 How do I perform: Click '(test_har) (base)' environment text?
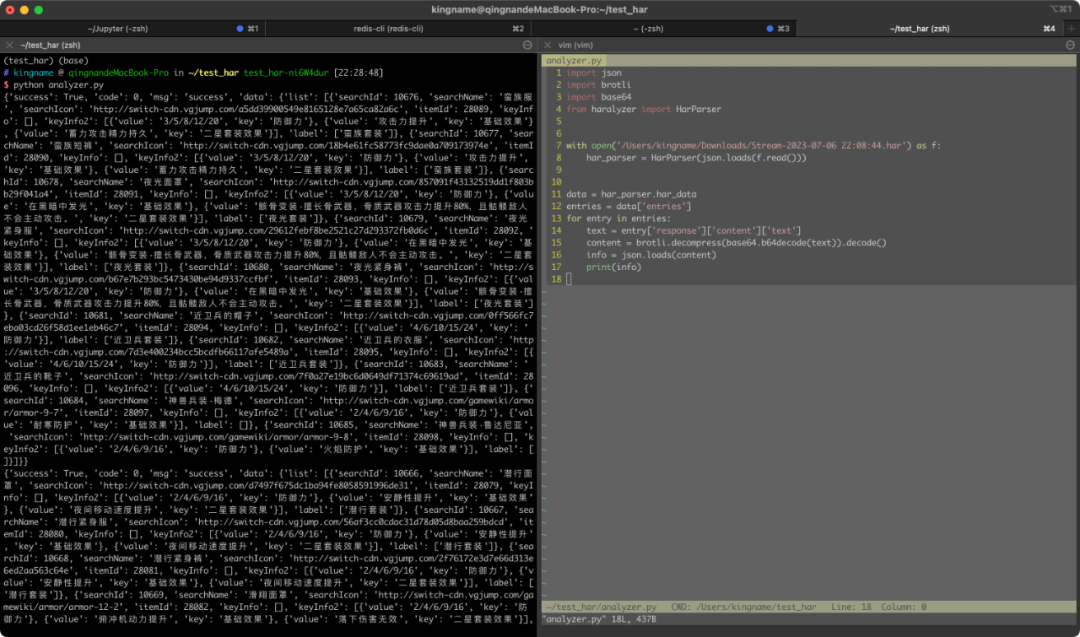tap(46, 61)
